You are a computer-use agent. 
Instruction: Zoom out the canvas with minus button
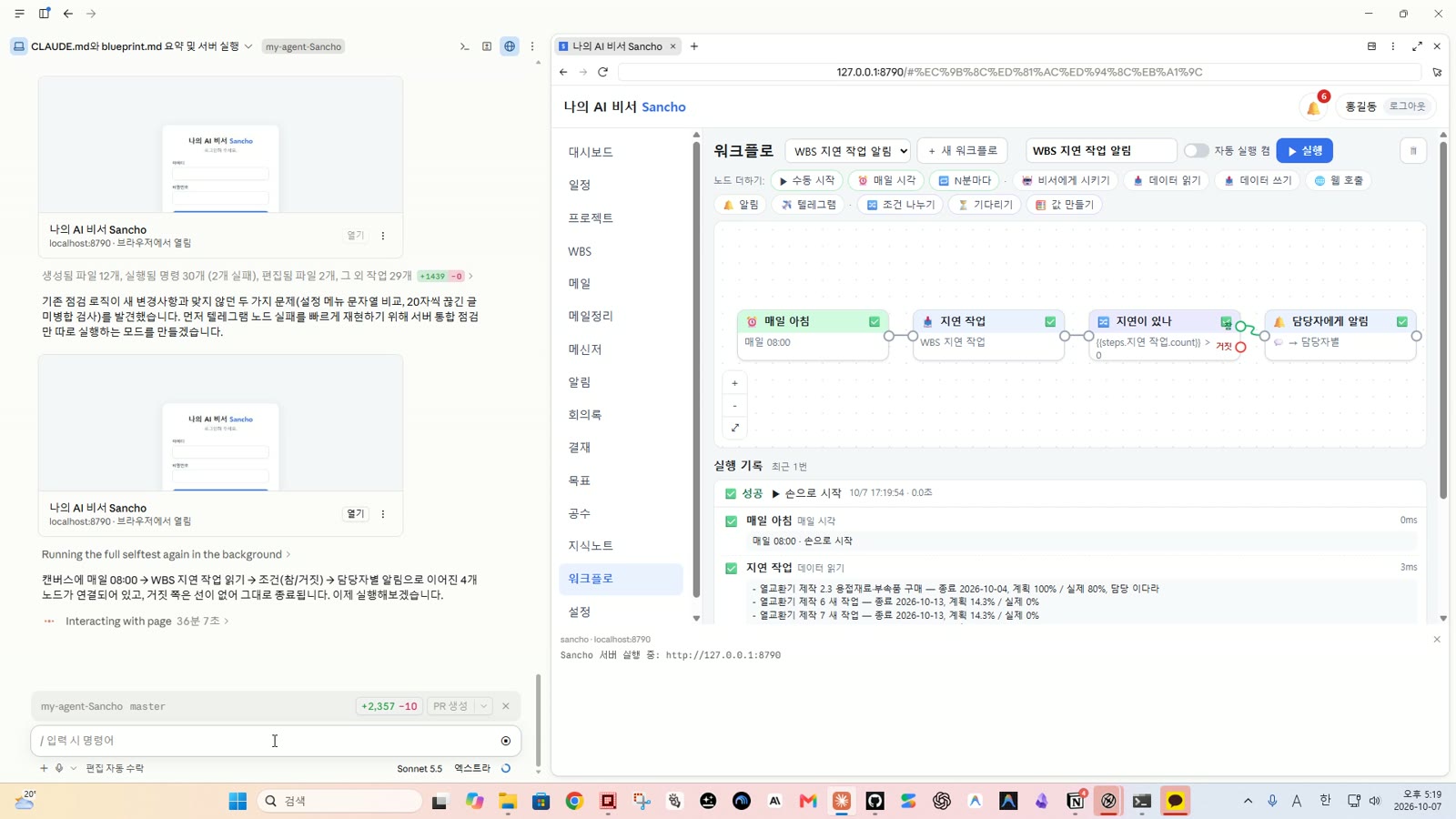coord(735,406)
